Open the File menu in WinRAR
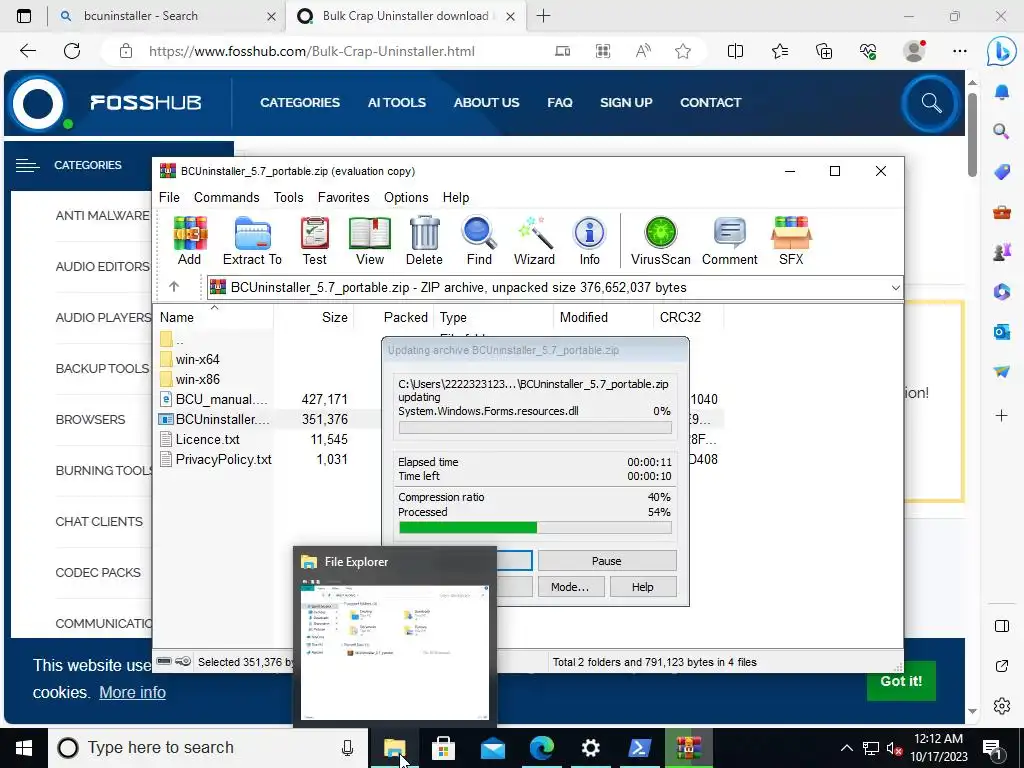1024x768 pixels. click(x=169, y=197)
